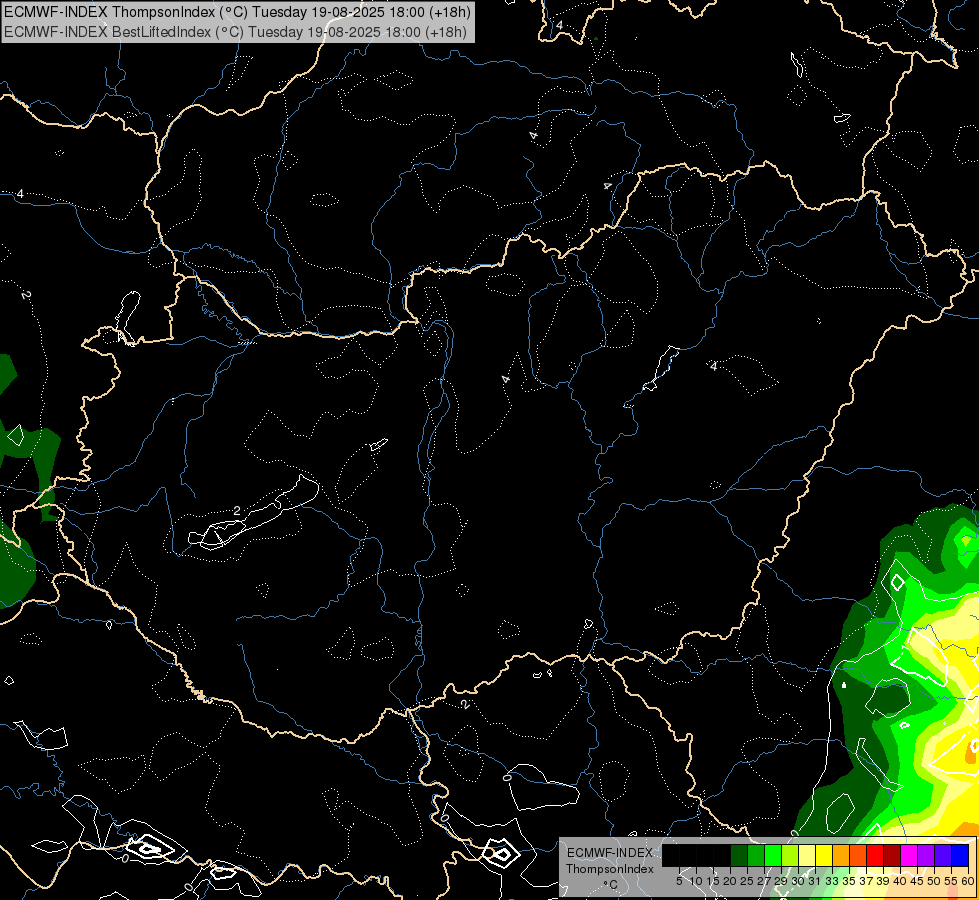Click the legend's ThompsonIndex label
This screenshot has width=979, height=900.
coord(610,869)
